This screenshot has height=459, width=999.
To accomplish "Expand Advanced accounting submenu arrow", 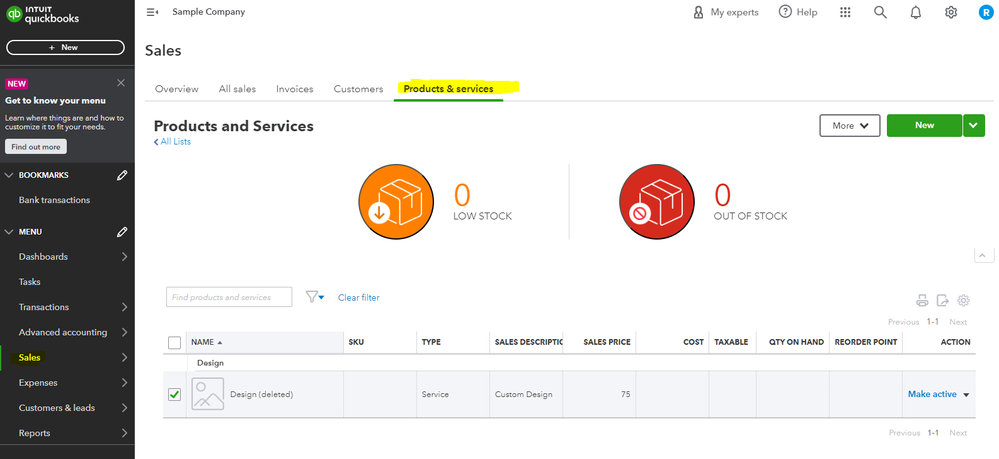I will tap(124, 332).
